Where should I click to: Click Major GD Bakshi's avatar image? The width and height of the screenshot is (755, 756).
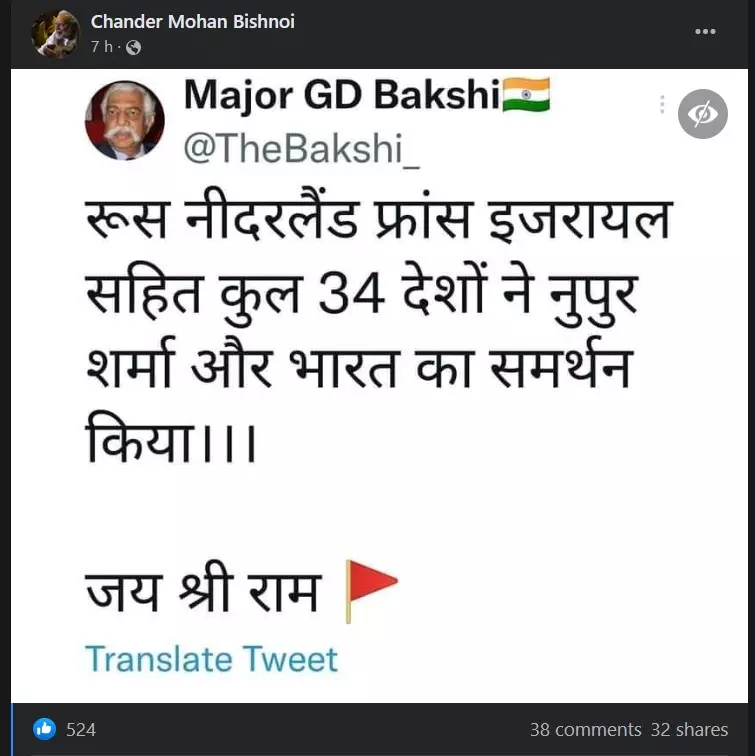[125, 120]
